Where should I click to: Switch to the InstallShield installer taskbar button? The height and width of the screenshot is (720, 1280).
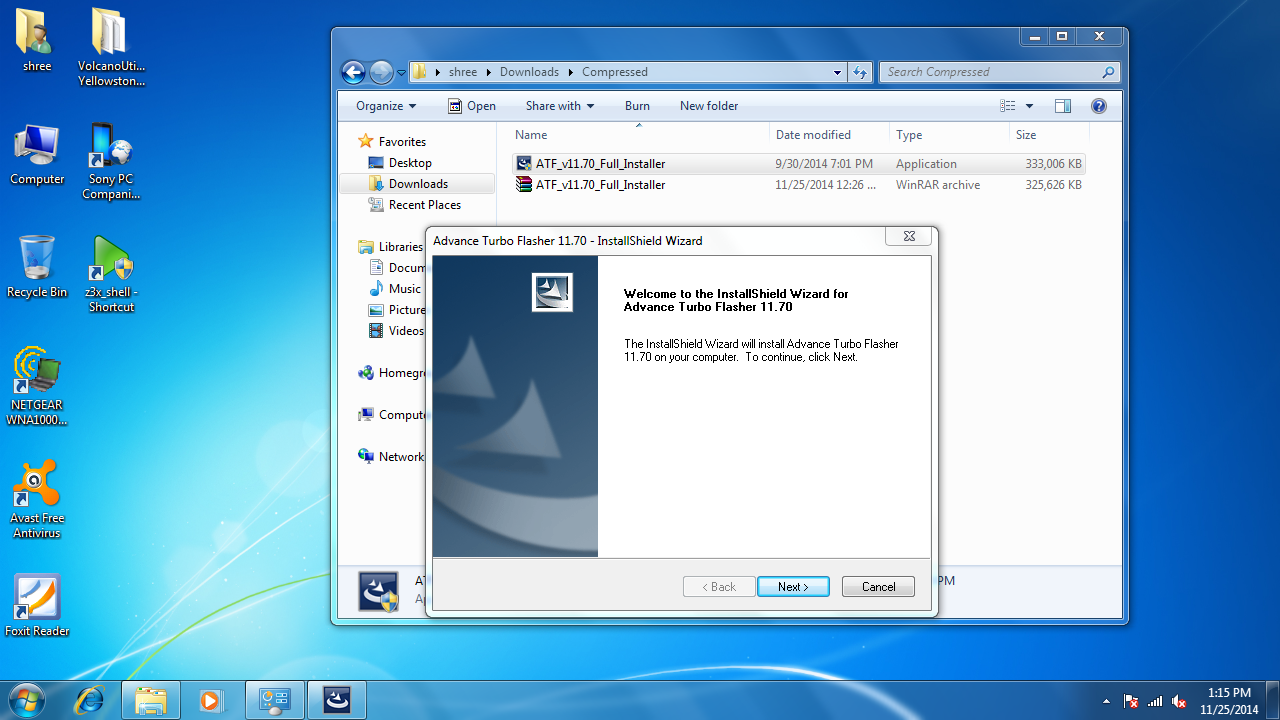point(337,700)
